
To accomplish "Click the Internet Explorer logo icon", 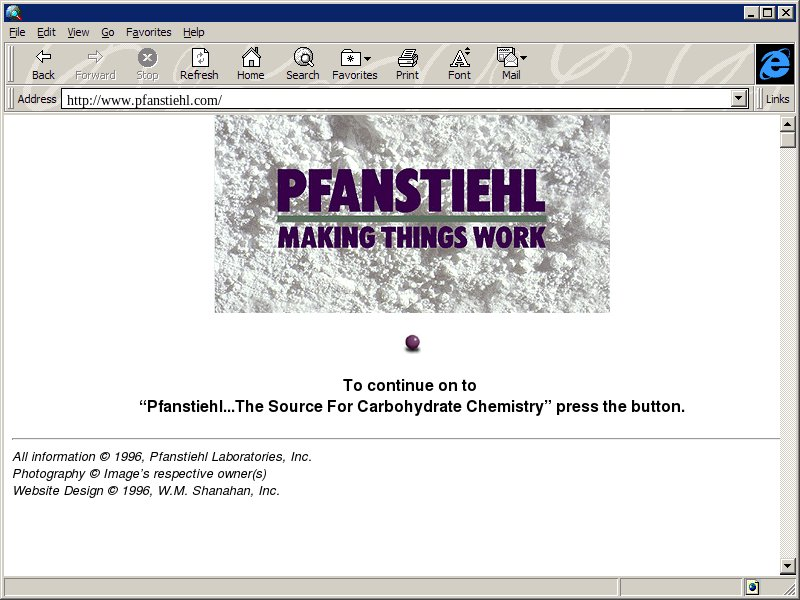I will 774,64.
